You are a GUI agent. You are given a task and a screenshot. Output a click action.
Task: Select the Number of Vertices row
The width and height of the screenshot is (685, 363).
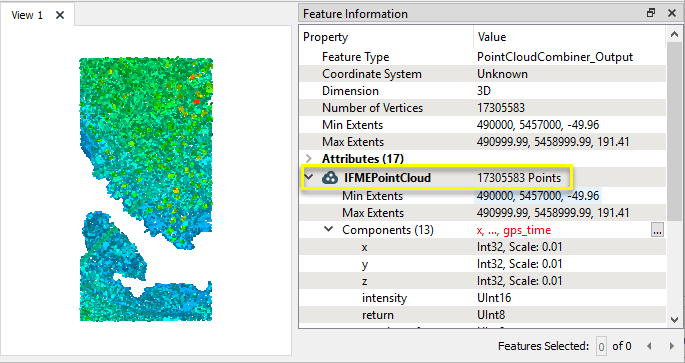(483, 108)
